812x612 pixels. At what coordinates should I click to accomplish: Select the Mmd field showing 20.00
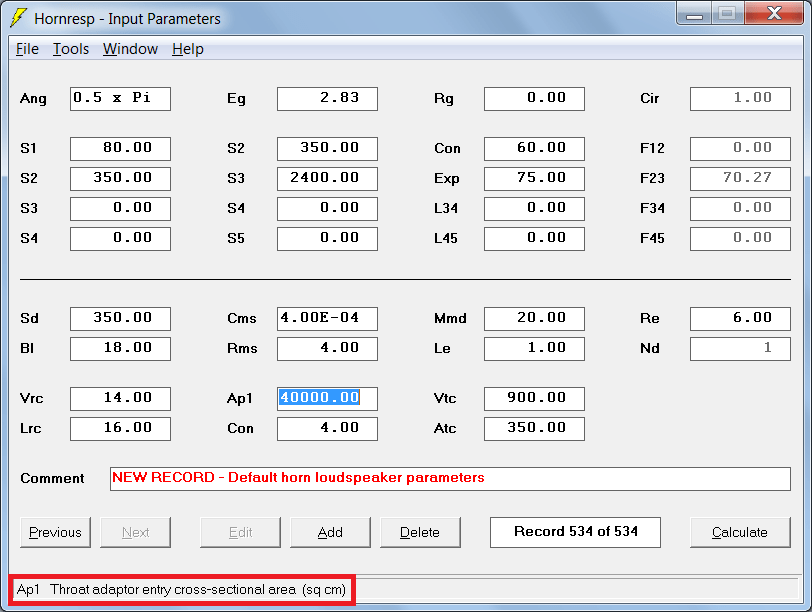click(x=534, y=319)
